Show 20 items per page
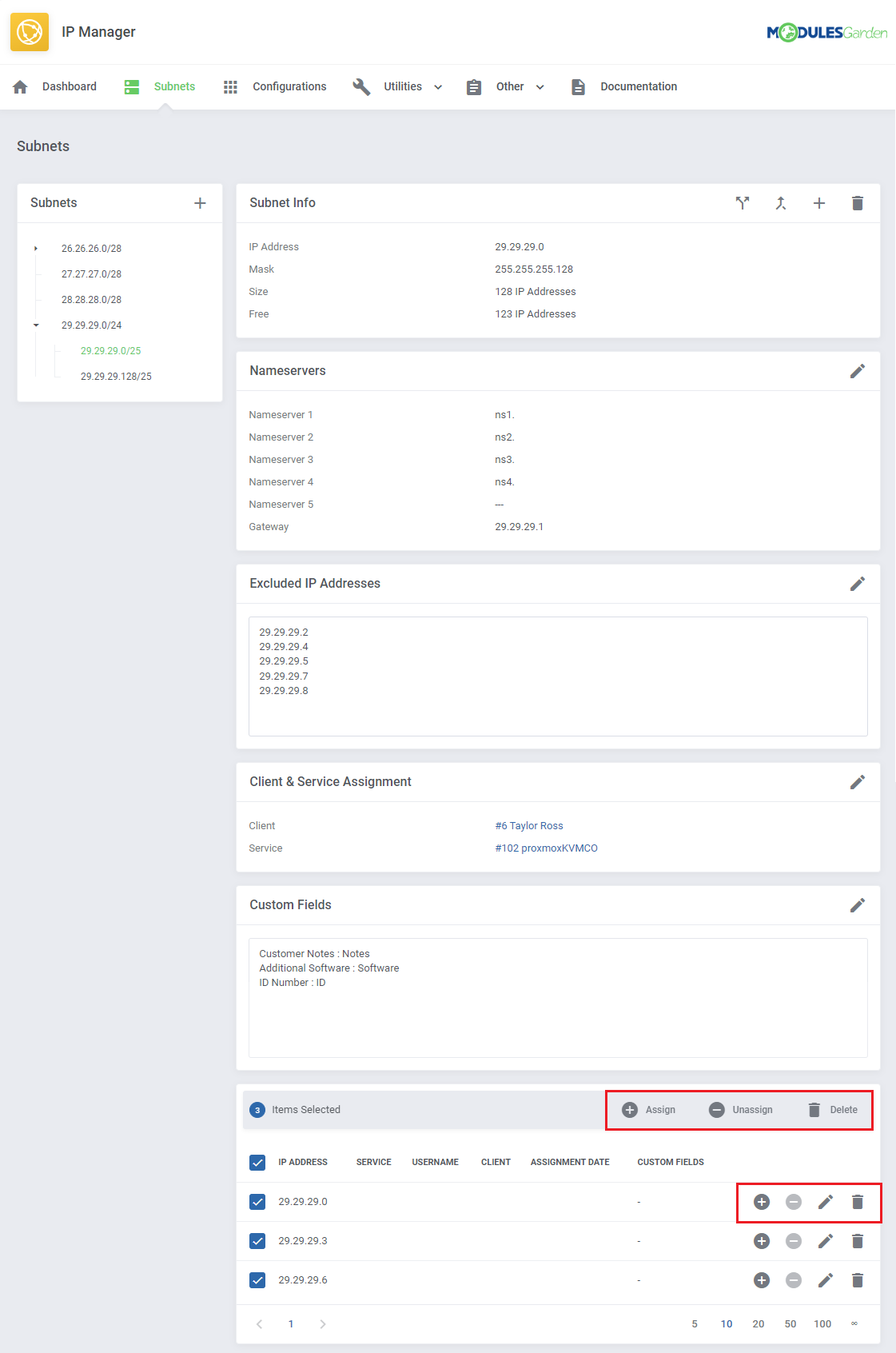The height and width of the screenshot is (1353, 896). point(759,1324)
